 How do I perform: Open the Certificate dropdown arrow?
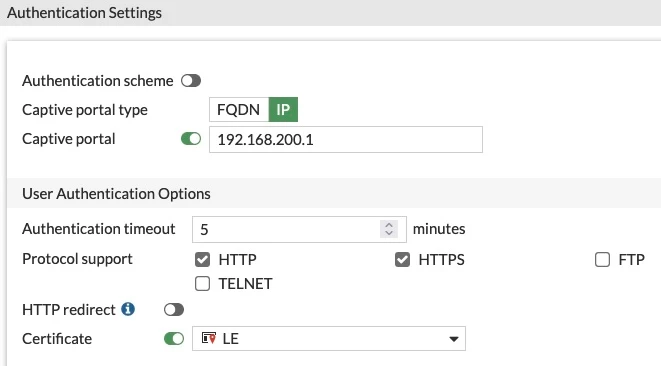tap(454, 339)
